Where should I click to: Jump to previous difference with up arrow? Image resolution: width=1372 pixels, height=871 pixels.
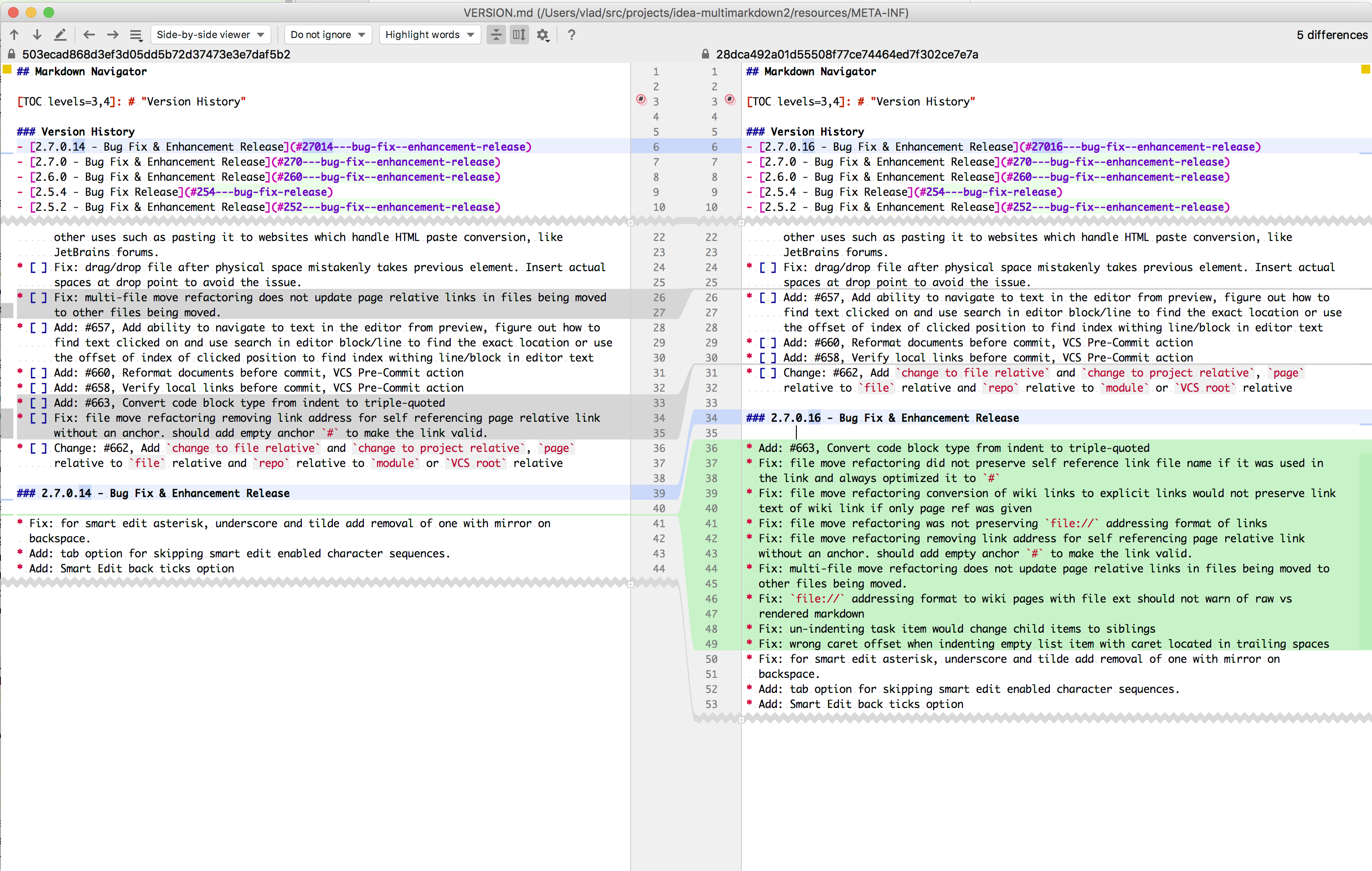(14, 34)
